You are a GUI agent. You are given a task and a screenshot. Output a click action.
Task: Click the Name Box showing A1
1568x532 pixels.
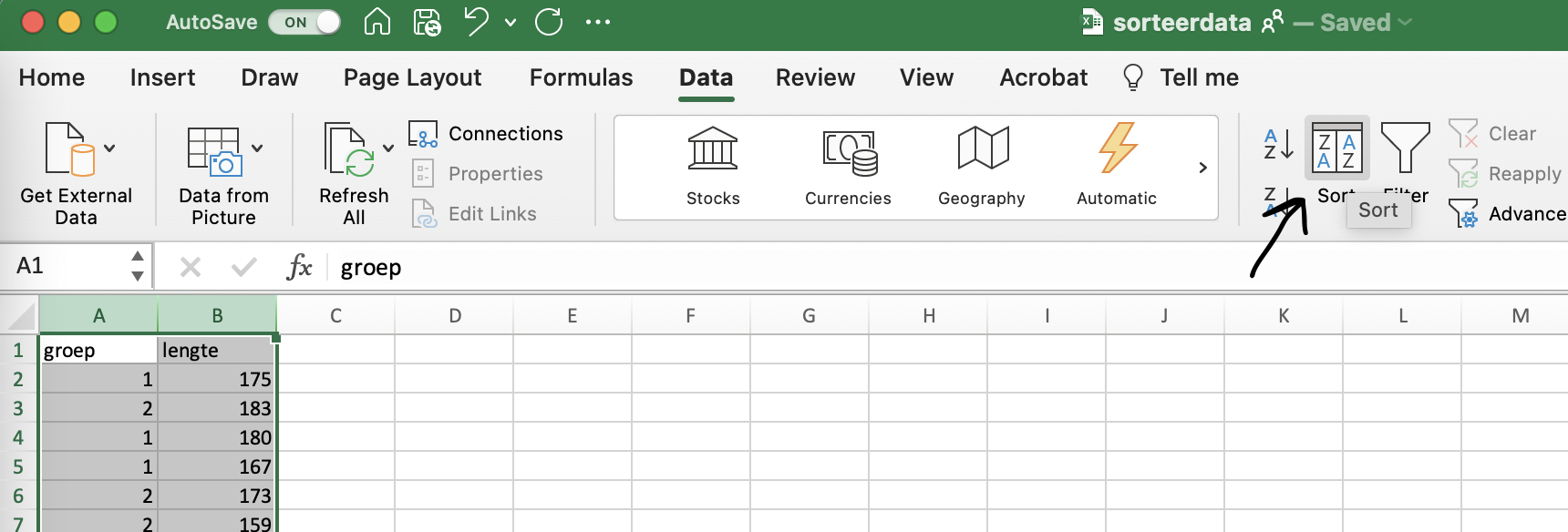68,266
